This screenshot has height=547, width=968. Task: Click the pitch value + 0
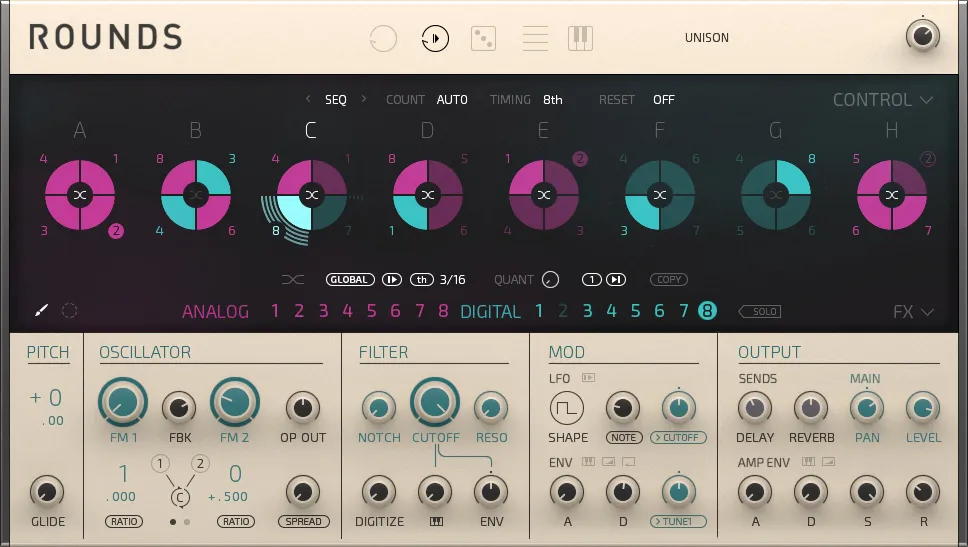[46, 398]
